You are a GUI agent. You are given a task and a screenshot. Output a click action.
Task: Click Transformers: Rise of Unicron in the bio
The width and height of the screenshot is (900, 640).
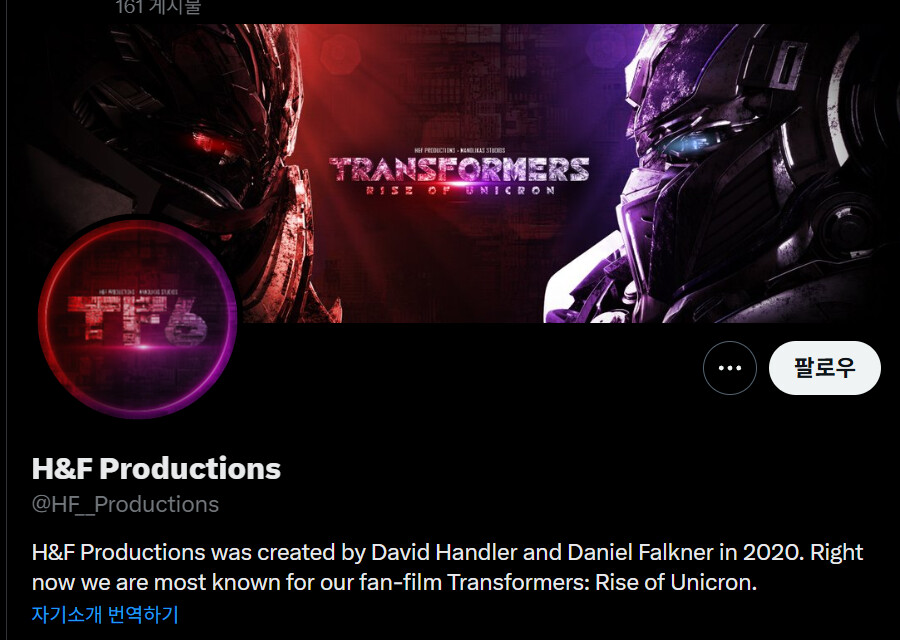point(601,583)
